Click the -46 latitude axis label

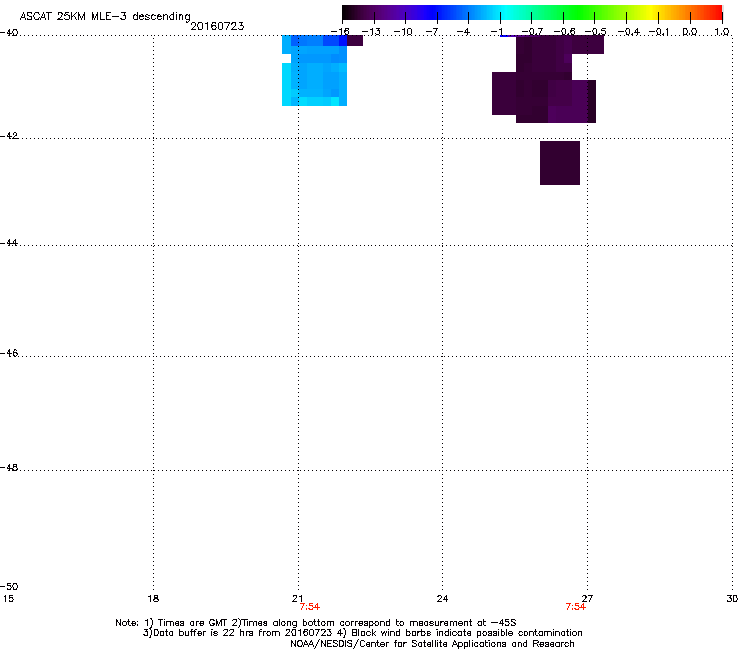click(9, 354)
